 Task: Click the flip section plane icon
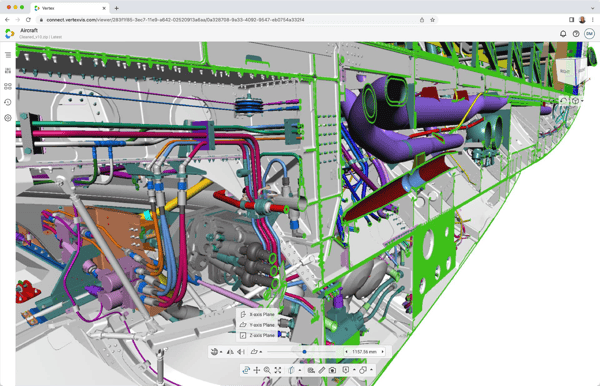point(230,352)
